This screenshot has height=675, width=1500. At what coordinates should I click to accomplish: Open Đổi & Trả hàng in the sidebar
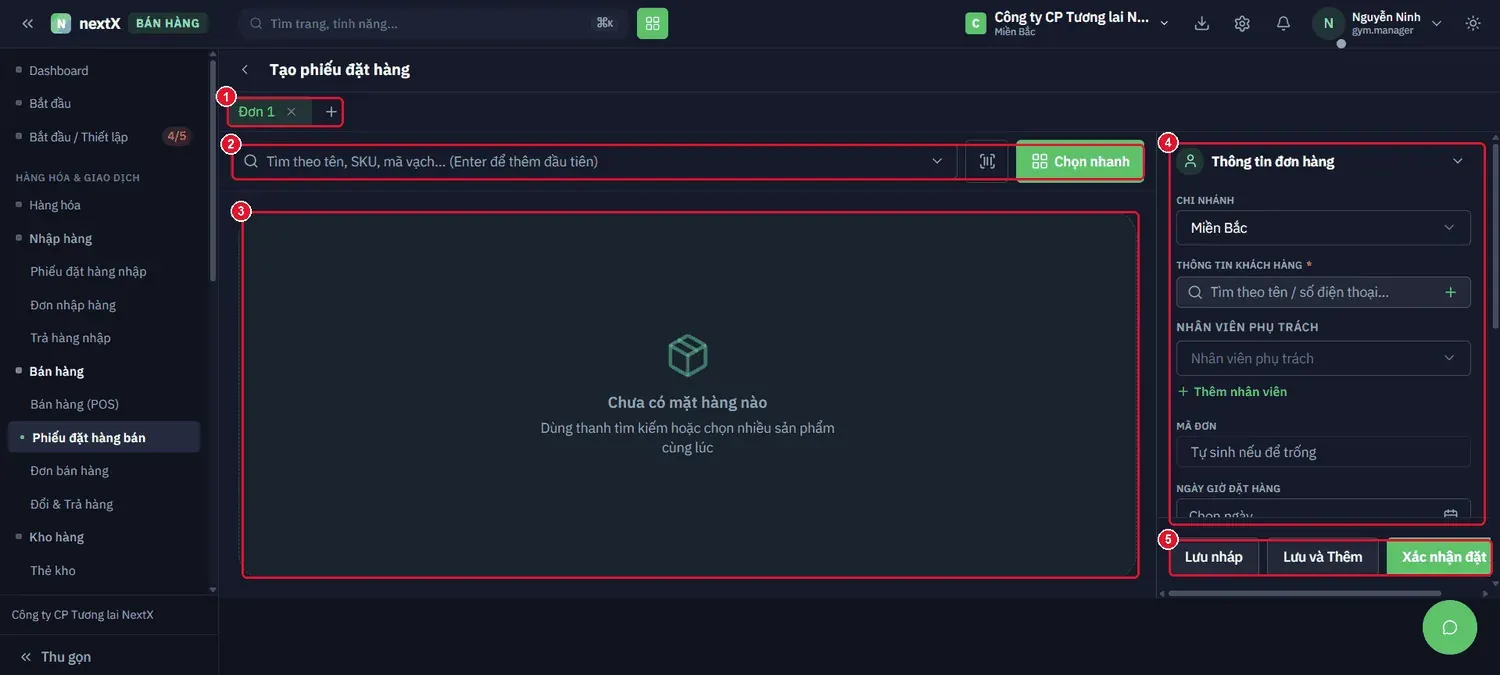(72, 504)
